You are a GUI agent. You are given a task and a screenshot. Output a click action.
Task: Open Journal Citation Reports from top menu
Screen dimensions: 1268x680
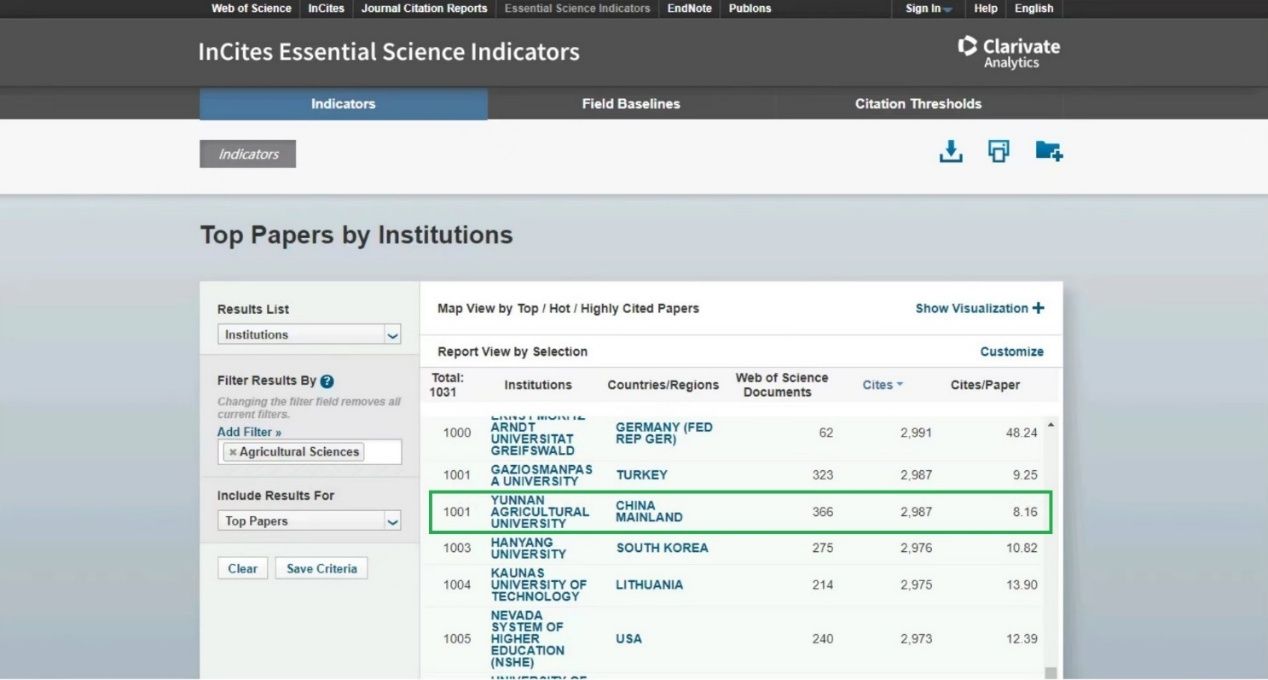pos(424,9)
